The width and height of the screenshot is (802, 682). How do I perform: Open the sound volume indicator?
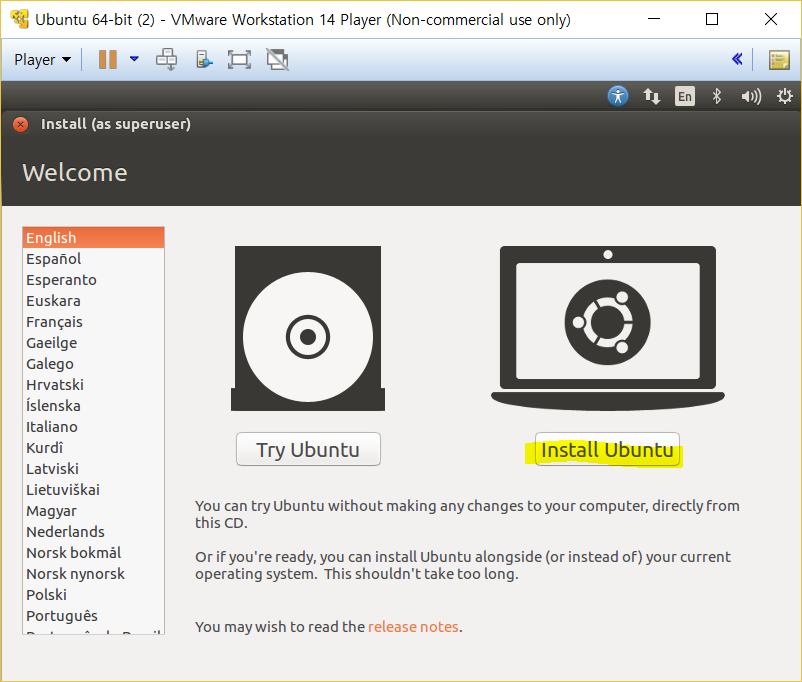click(x=750, y=96)
